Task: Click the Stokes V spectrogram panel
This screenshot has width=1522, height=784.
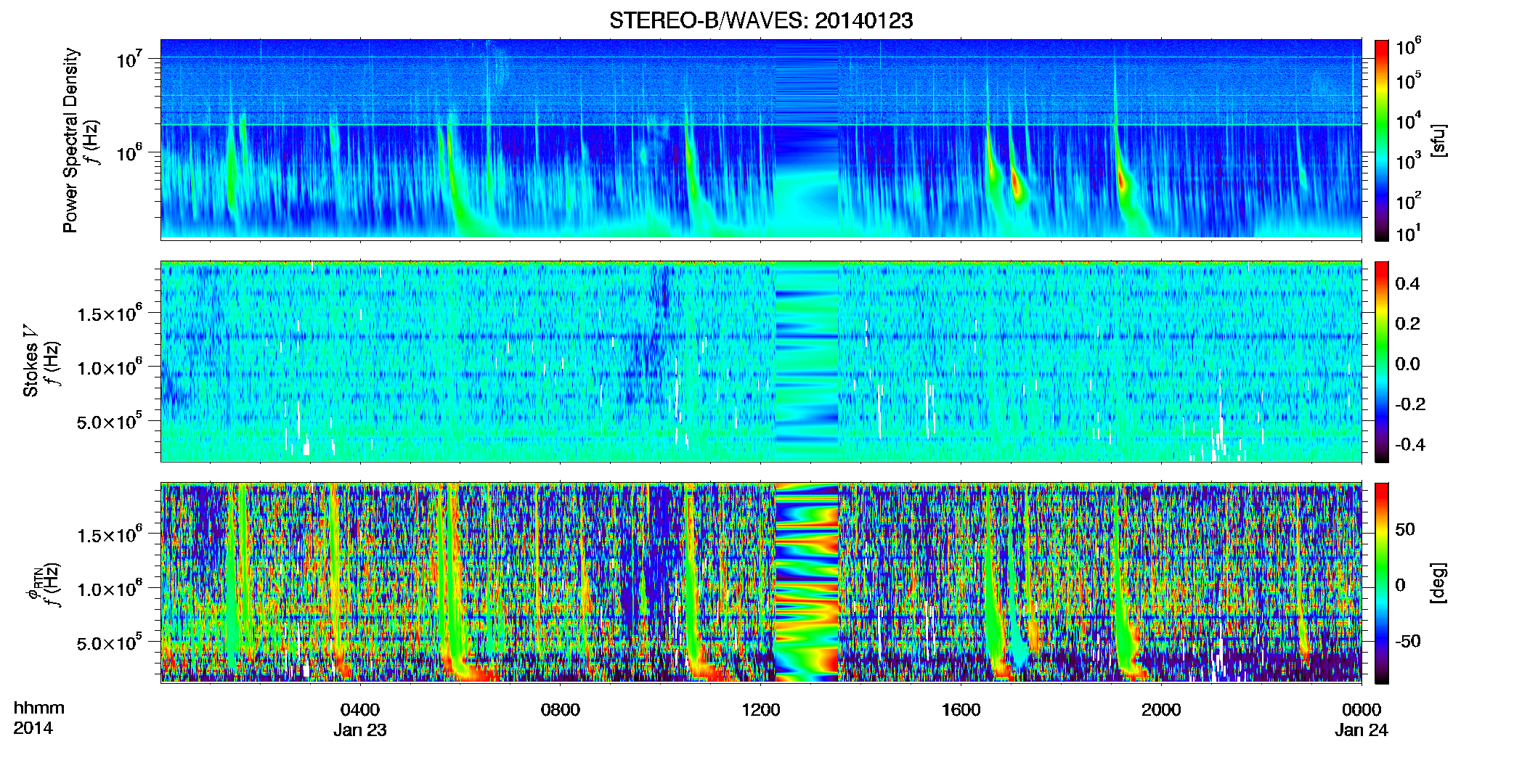Action: click(761, 361)
